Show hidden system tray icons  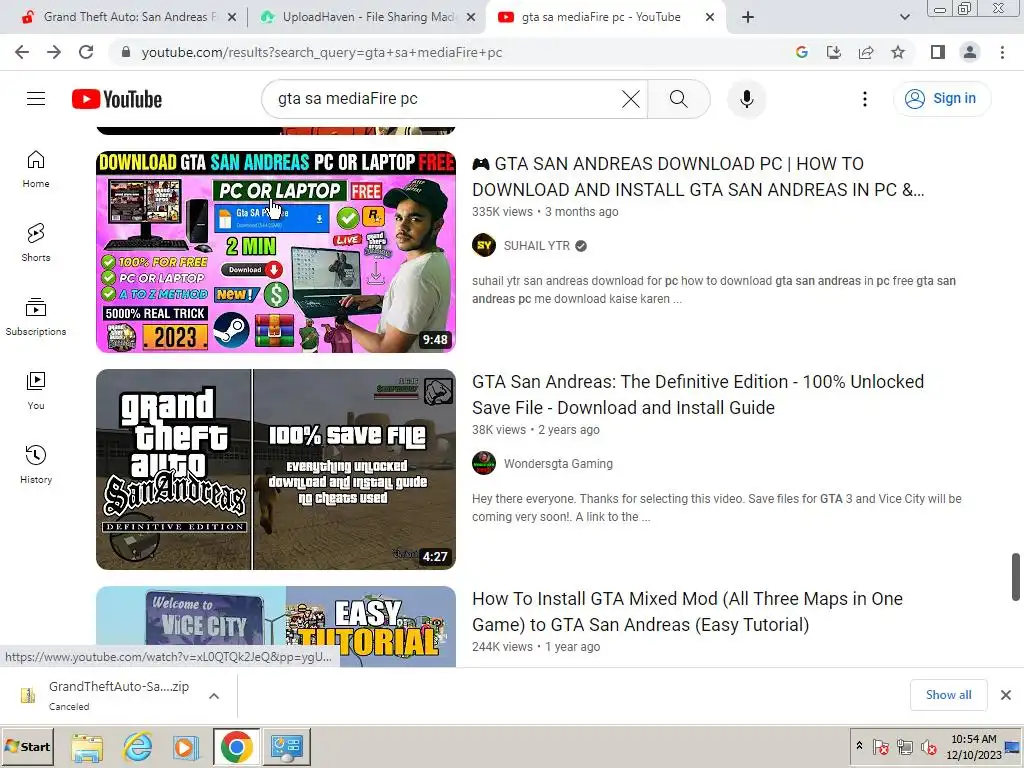pos(859,746)
